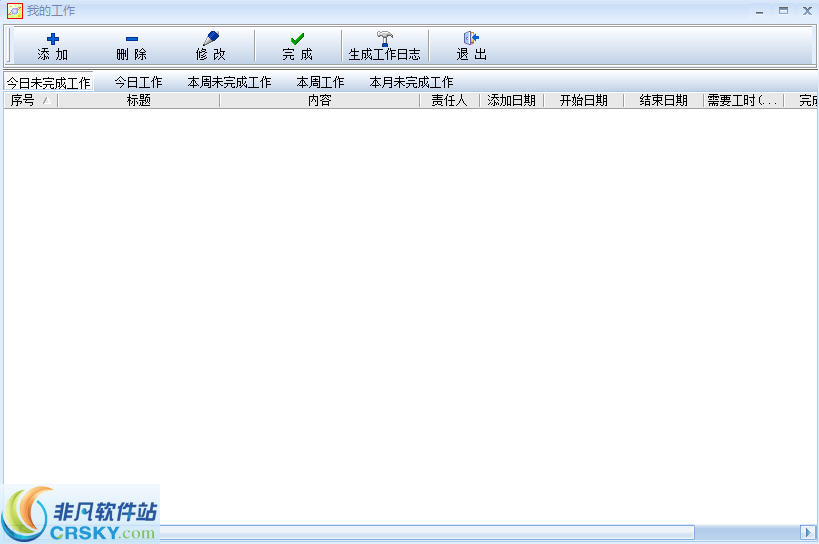
Task: Sort by 开始日期 column header
Action: tap(583, 100)
